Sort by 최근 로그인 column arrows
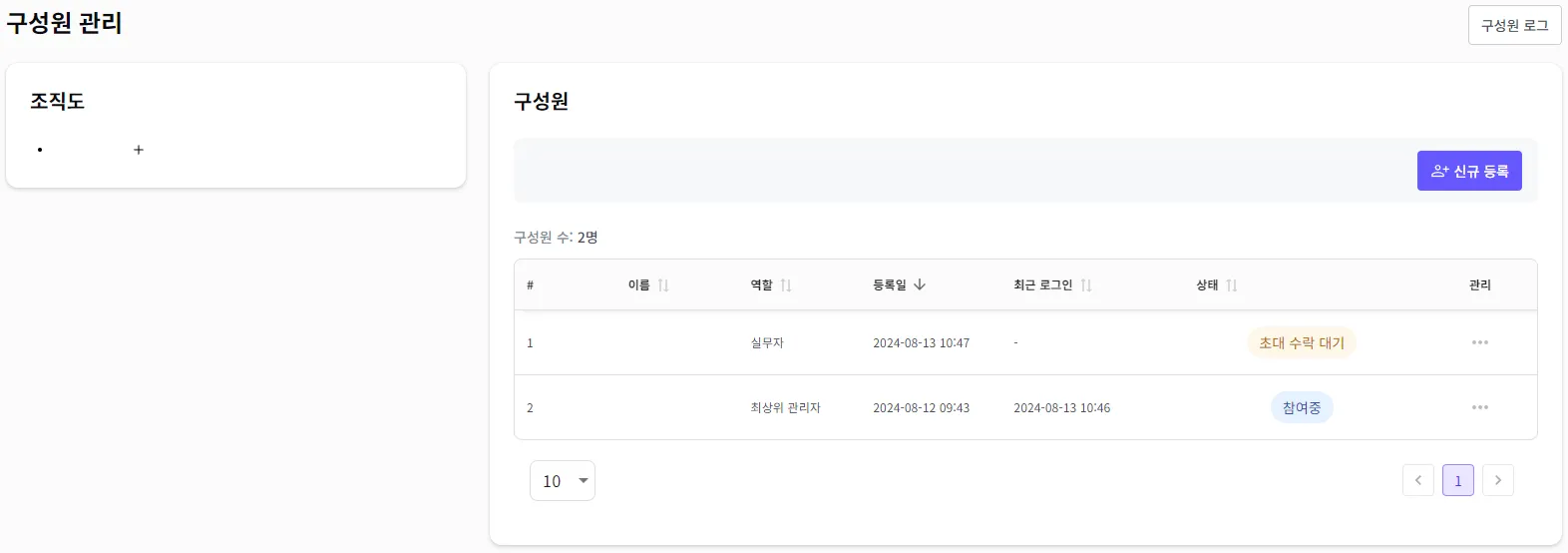1568x553 pixels. click(x=1086, y=285)
